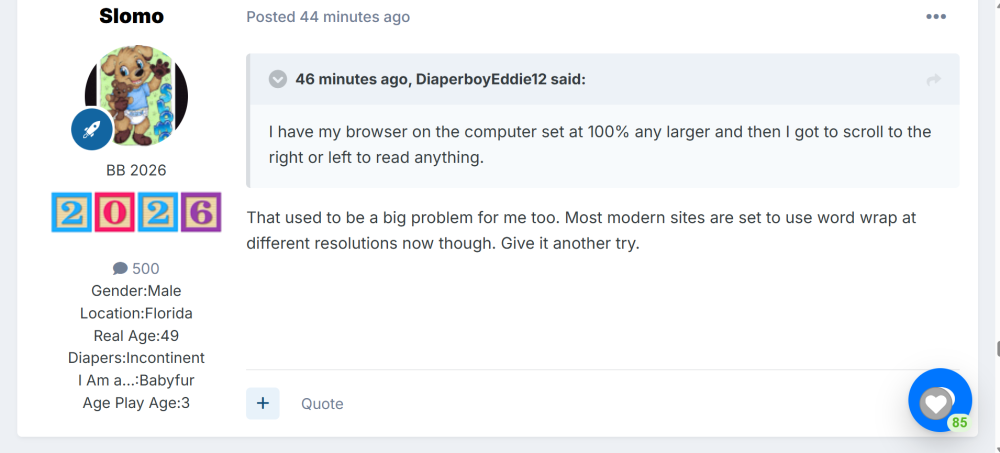This screenshot has height=453, width=1000.
Task: View the 85 reactions count badge
Action: 959,422
